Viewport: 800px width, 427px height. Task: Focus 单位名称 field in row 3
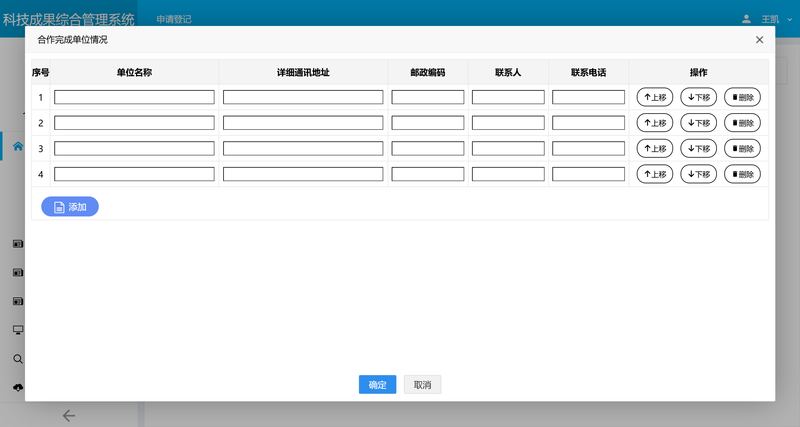click(x=134, y=148)
